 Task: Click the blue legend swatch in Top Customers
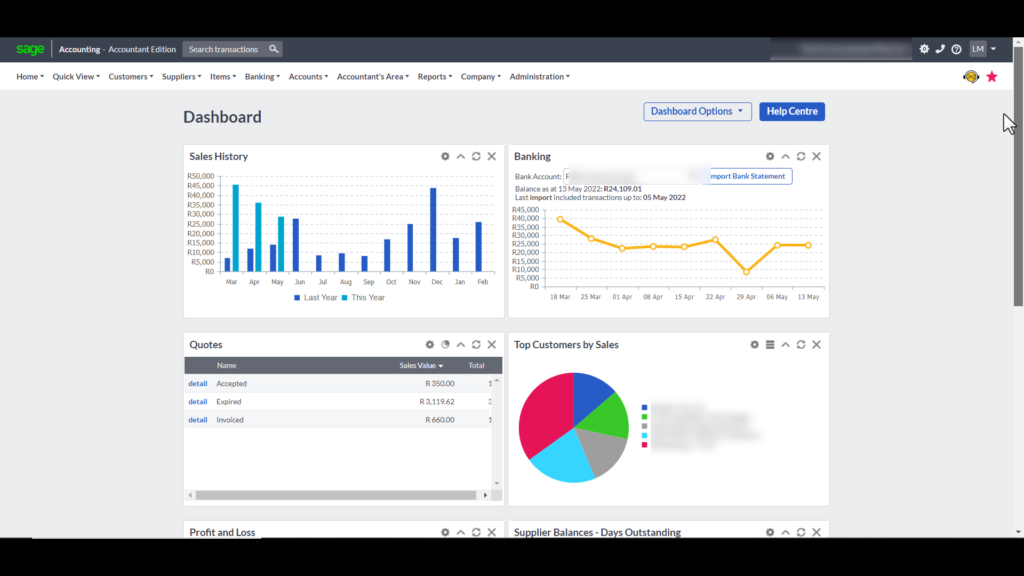[645, 408]
